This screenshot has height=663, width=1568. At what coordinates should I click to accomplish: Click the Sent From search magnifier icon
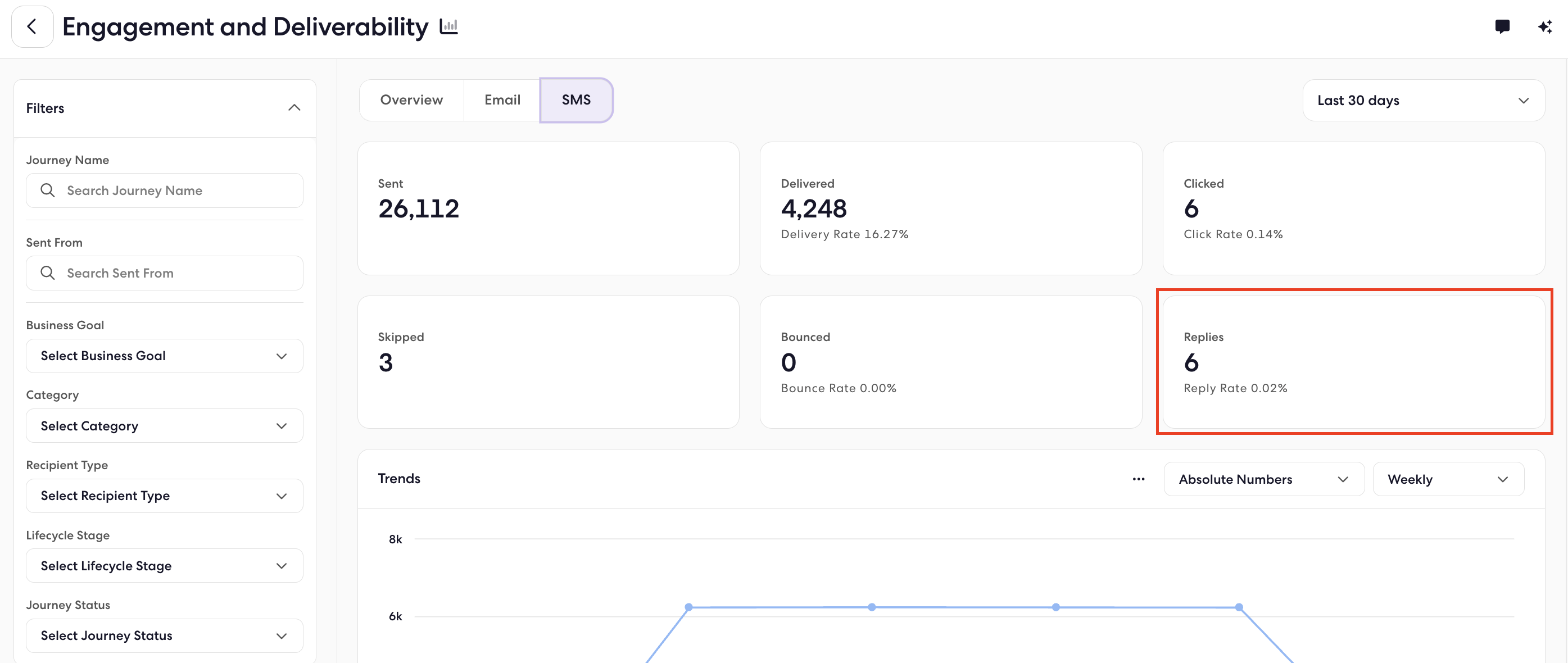(47, 273)
